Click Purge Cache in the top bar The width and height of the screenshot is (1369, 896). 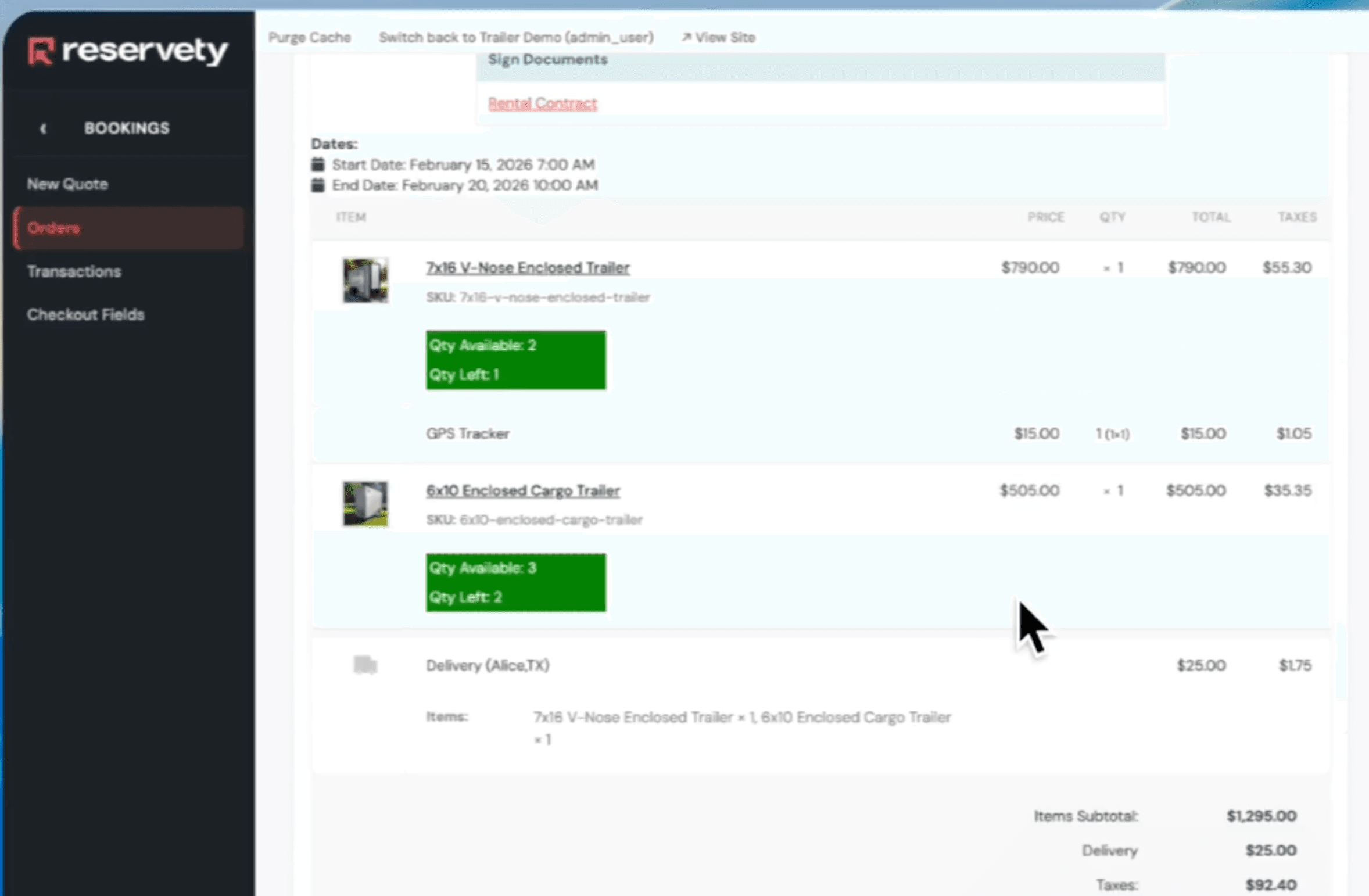point(309,38)
